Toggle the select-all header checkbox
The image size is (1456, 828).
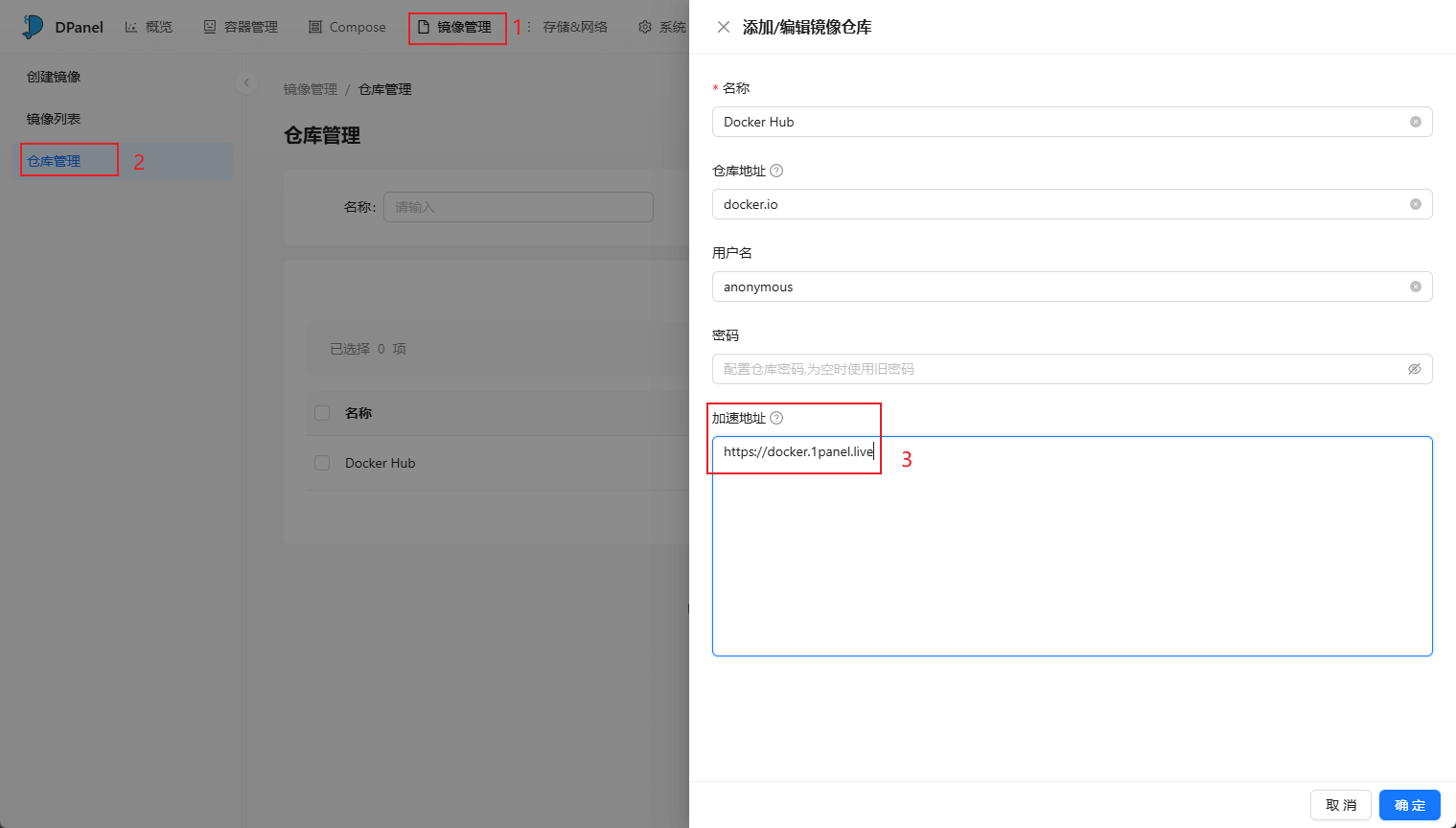pyautogui.click(x=322, y=413)
